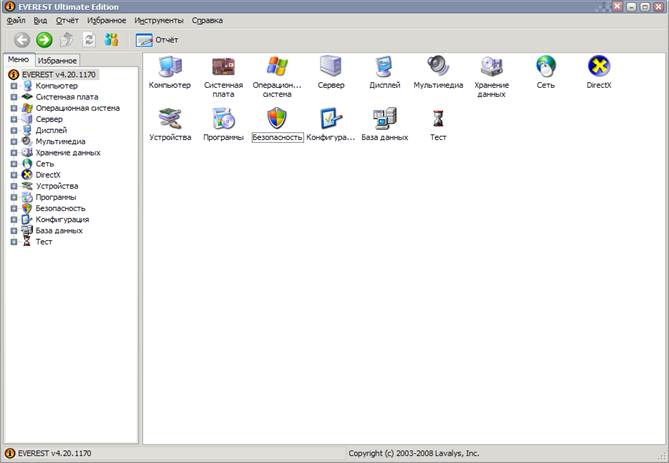The image size is (669, 463).
Task: Select Компьютер in the tree
Action: pos(57,86)
